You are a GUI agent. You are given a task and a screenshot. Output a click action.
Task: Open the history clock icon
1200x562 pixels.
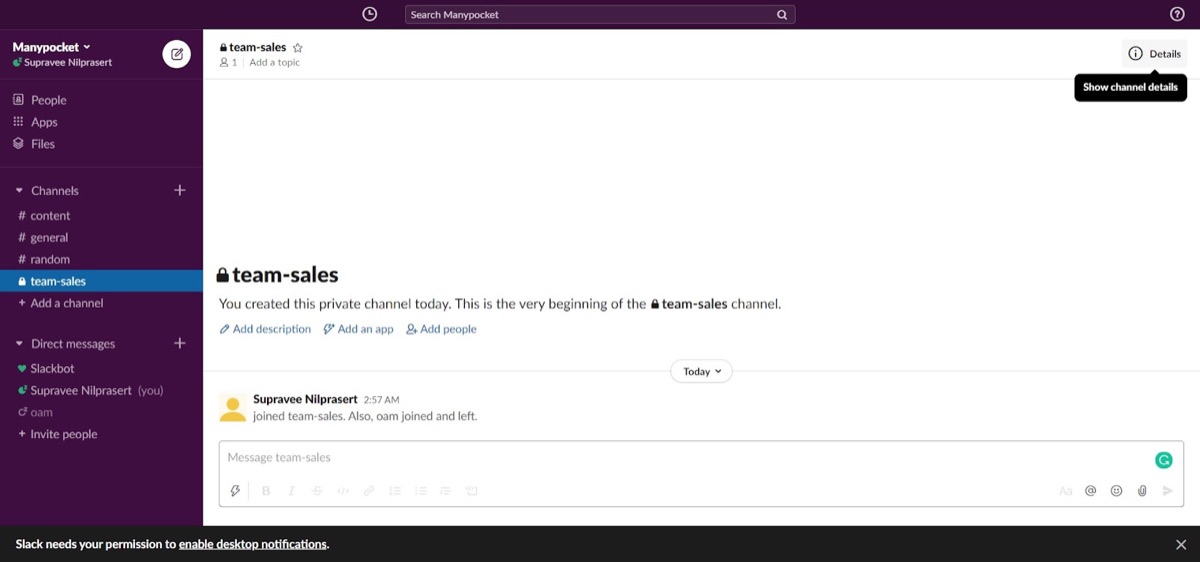click(x=370, y=14)
